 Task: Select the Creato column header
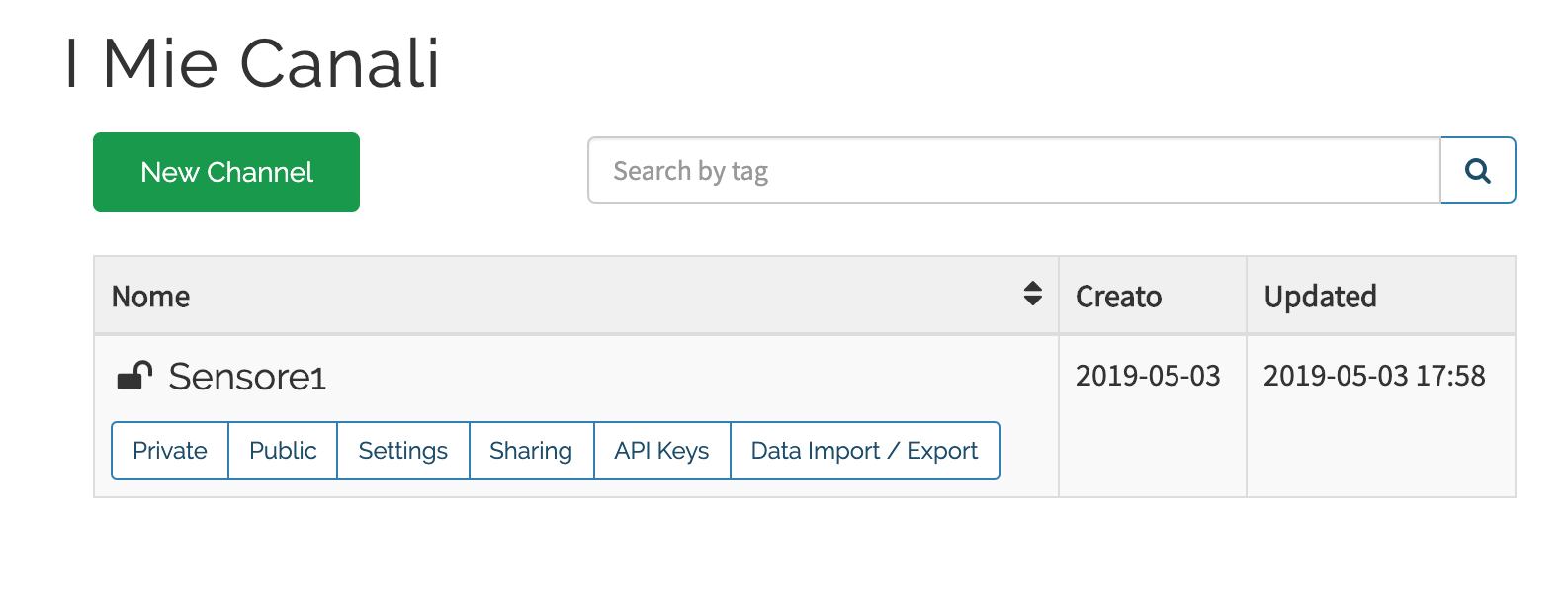1119,296
